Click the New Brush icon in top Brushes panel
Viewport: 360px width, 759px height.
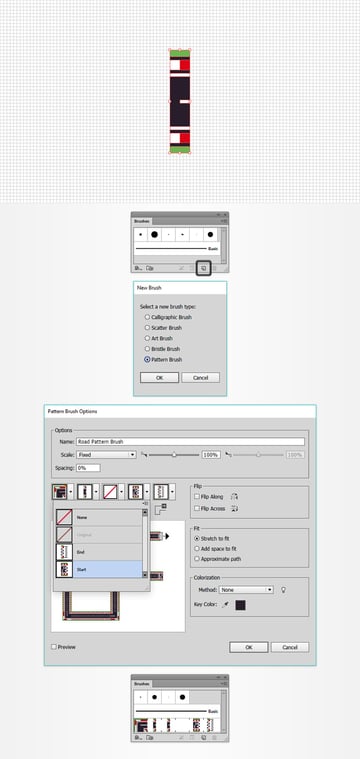tap(204, 268)
